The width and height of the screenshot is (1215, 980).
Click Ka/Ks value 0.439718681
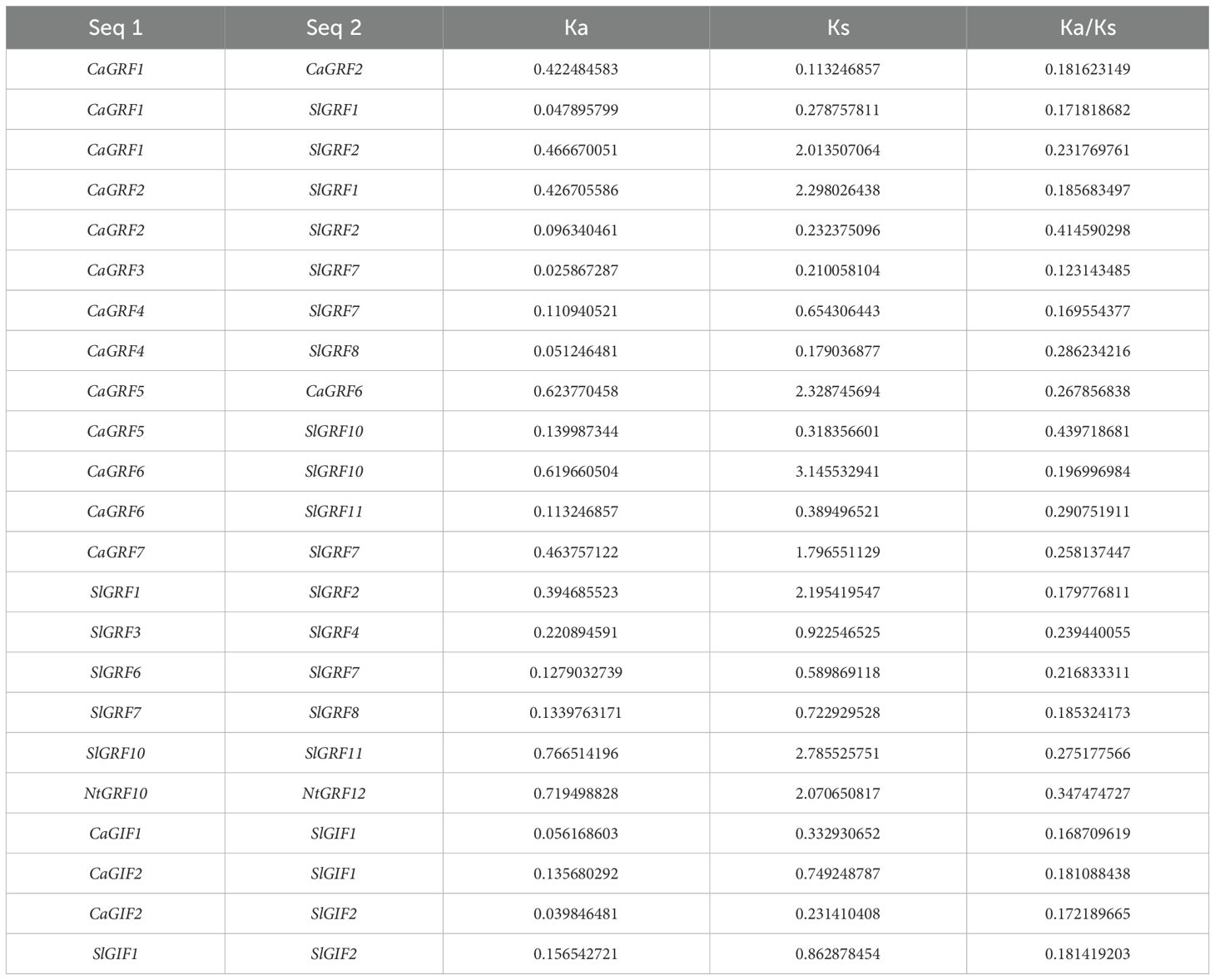coord(1088,431)
